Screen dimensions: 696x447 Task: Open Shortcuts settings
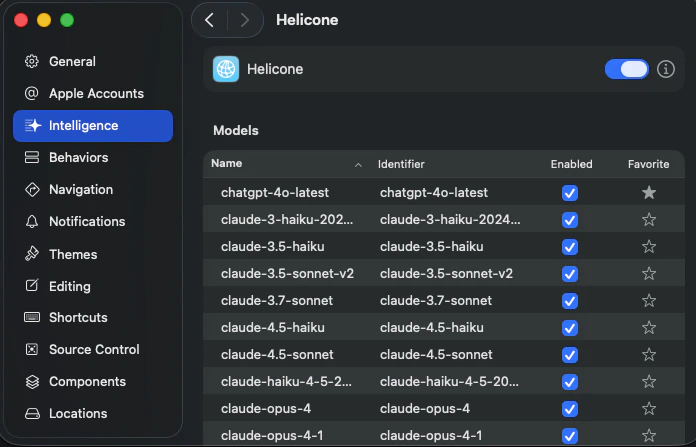pyautogui.click(x=93, y=317)
